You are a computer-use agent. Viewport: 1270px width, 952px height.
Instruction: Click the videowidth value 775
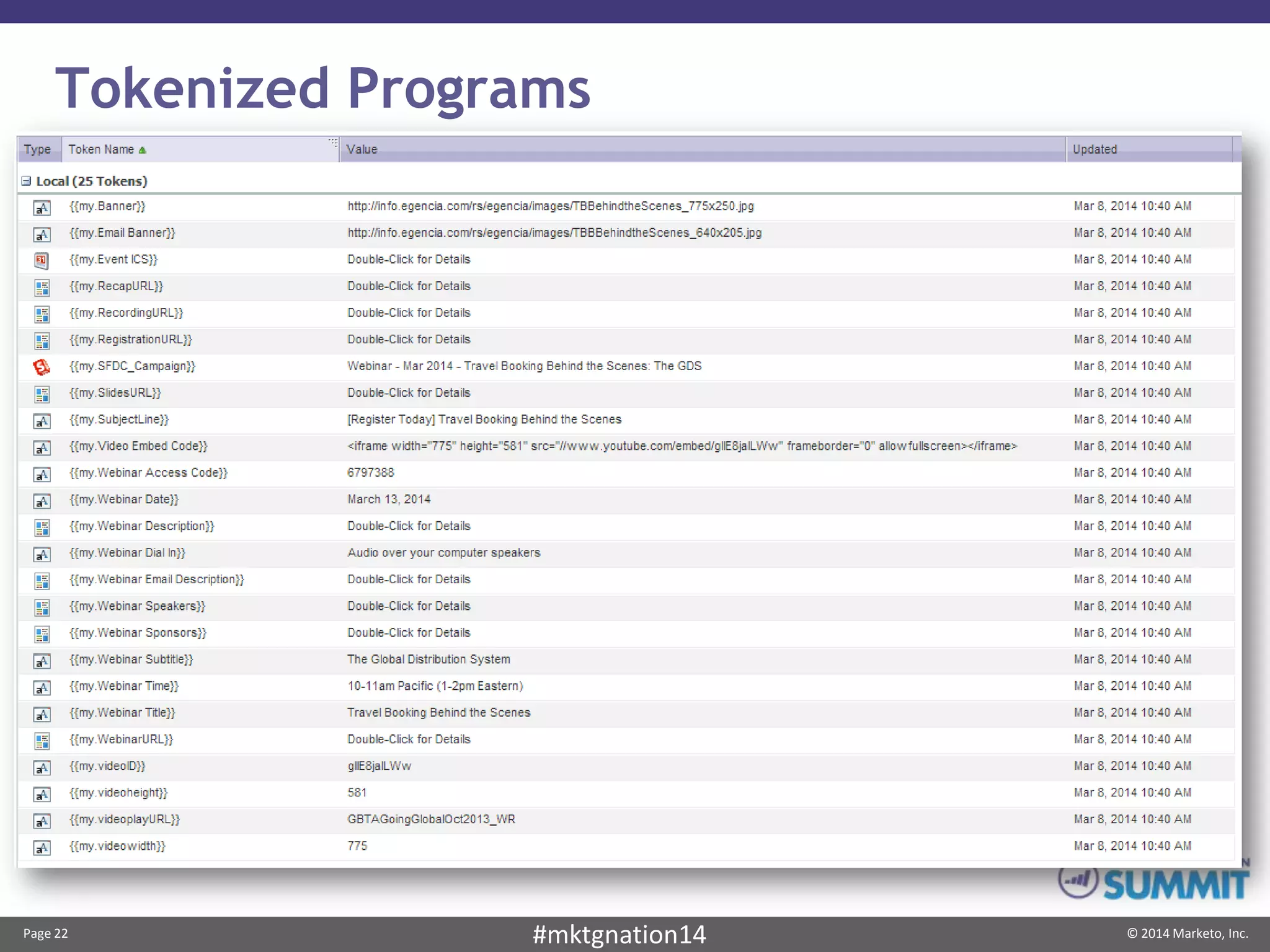[357, 846]
